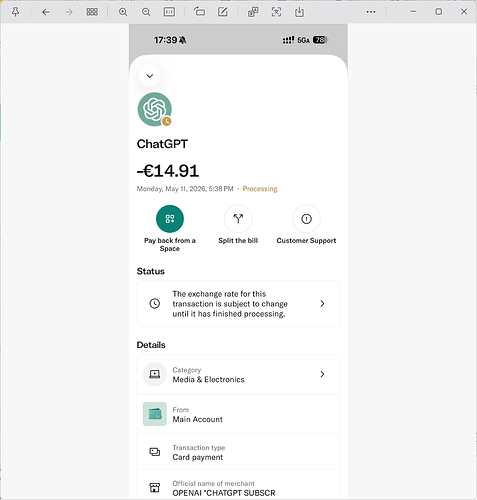The width and height of the screenshot is (477, 500).
Task: Show image at actual size
Action: coord(169,12)
